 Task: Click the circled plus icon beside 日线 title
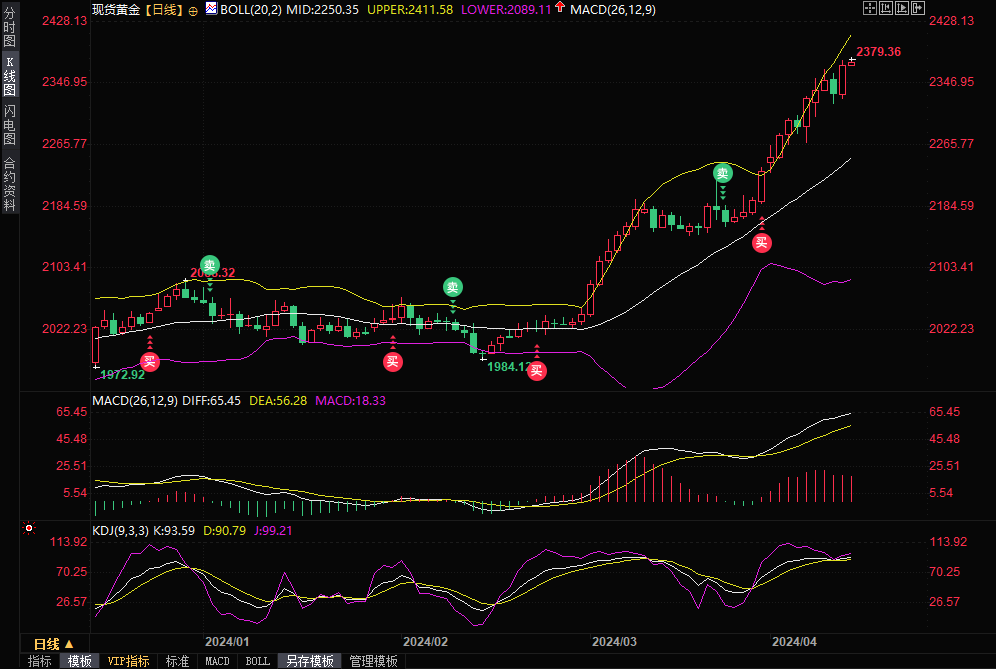click(x=193, y=9)
